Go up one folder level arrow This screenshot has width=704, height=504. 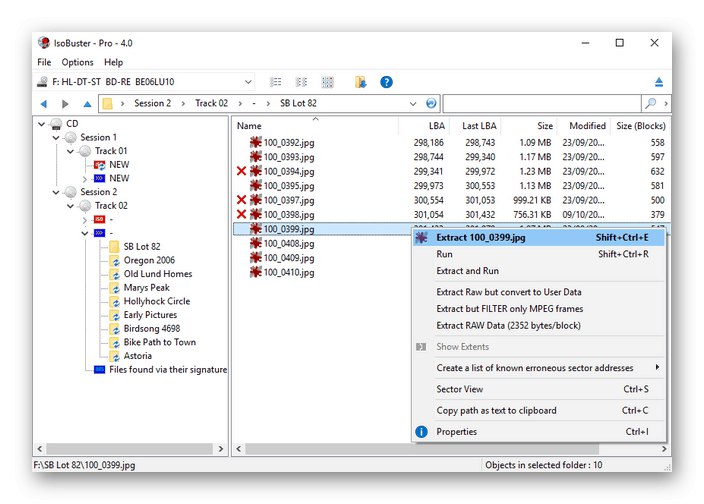(87, 104)
